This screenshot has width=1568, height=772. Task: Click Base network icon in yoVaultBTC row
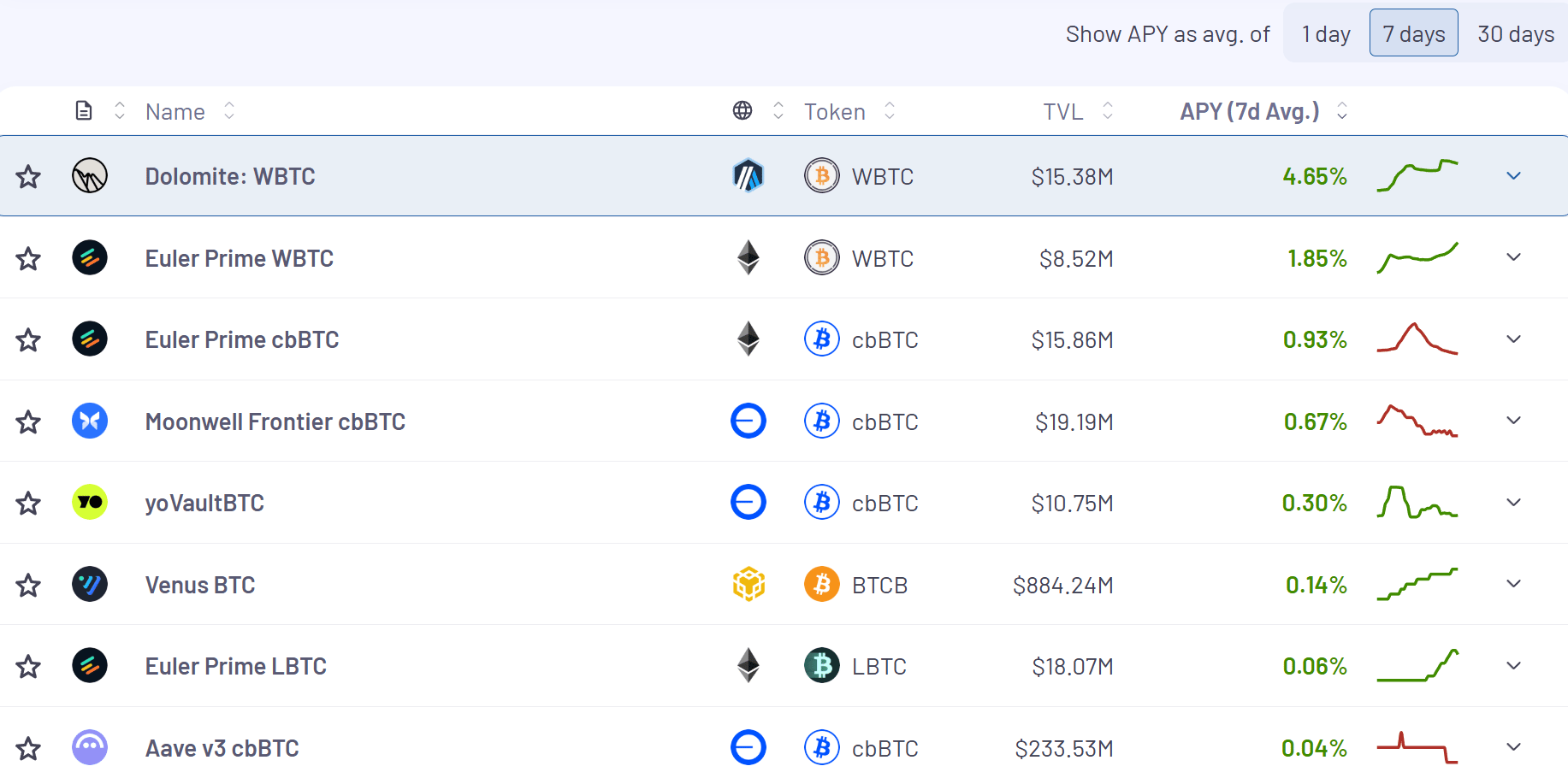tap(748, 503)
